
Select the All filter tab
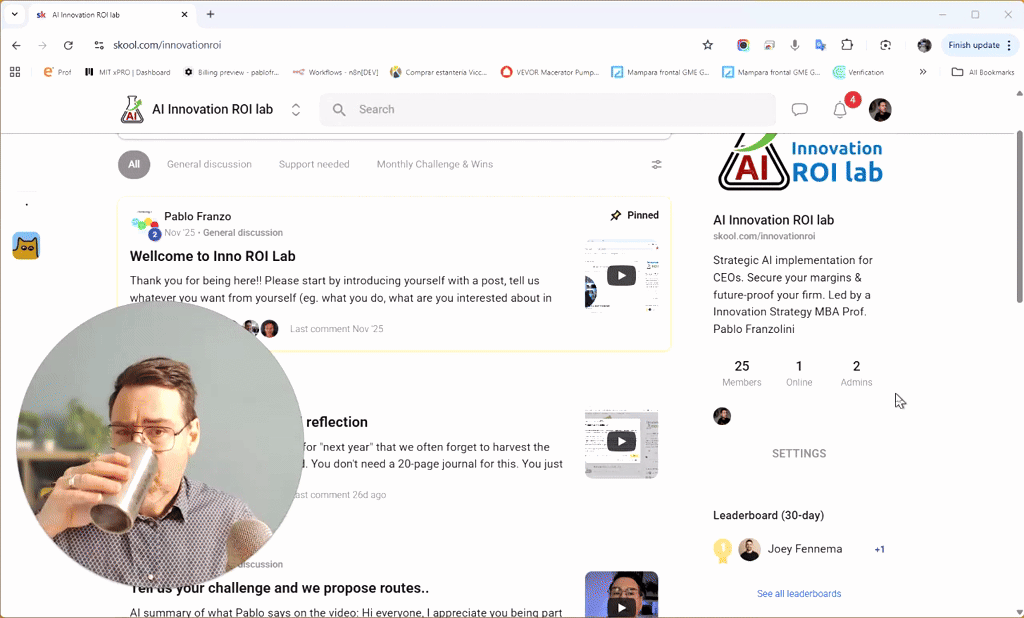point(134,165)
